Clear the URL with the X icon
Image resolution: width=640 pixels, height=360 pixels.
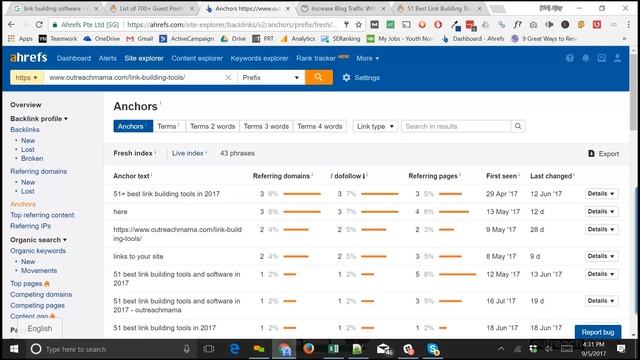pos(228,77)
